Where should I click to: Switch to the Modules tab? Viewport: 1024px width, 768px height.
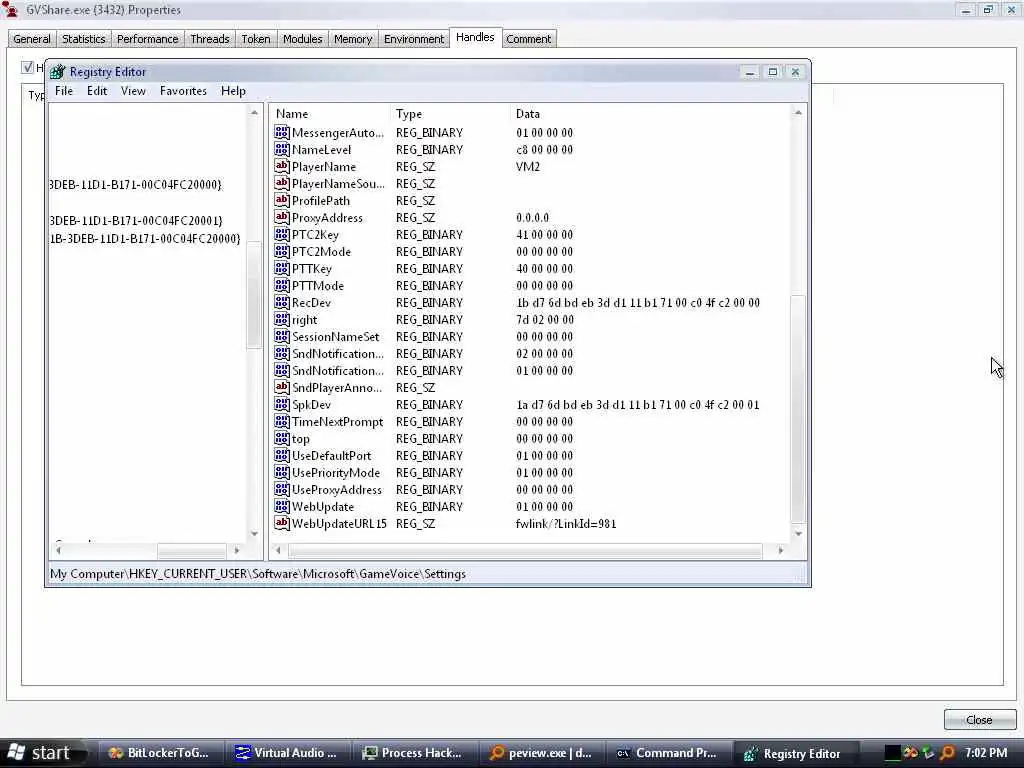pos(302,39)
